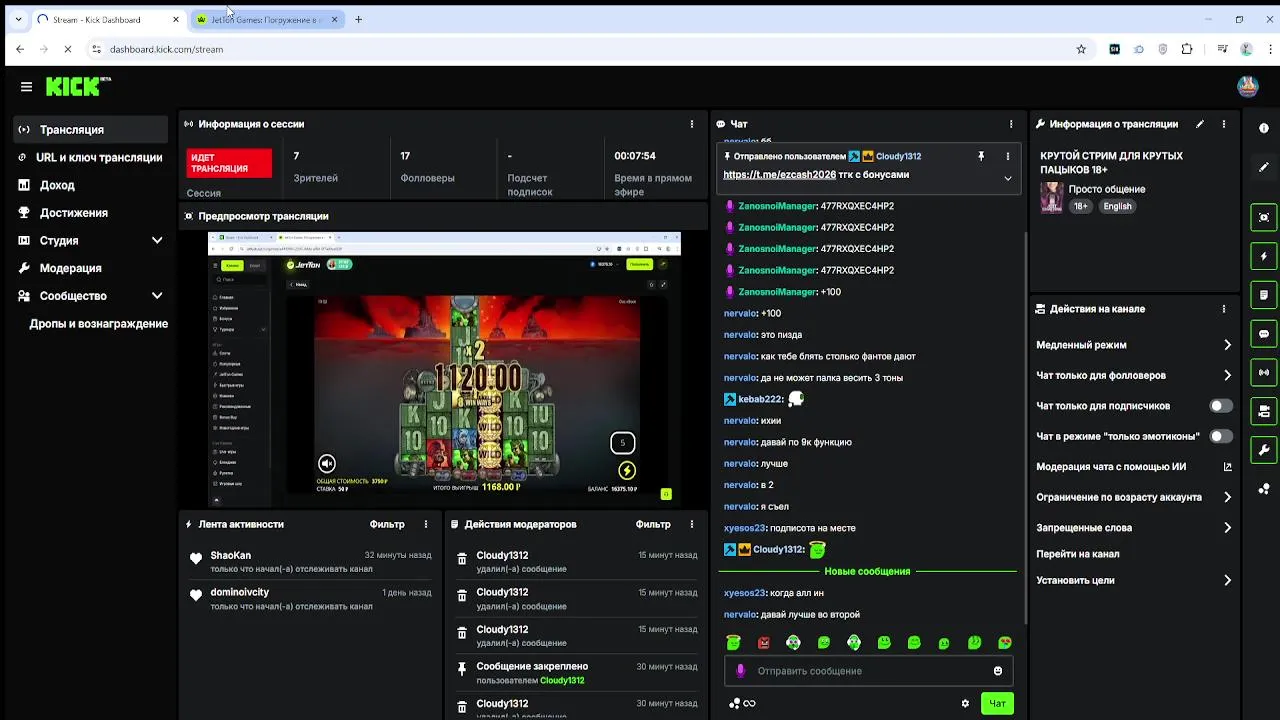Open Модерация in sidebar
1280x720 pixels.
click(x=91, y=268)
